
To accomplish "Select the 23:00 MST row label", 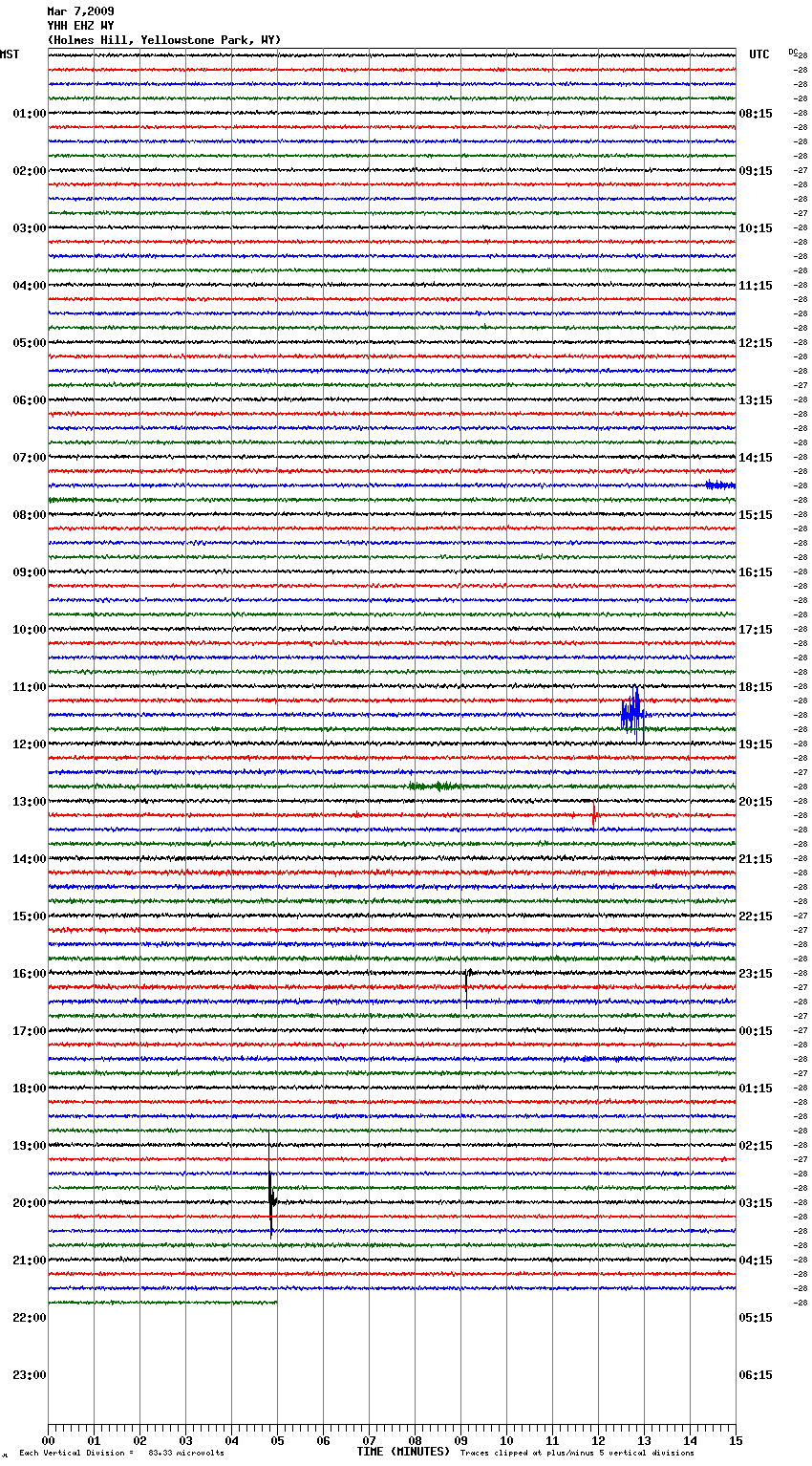I will pyautogui.click(x=30, y=1375).
